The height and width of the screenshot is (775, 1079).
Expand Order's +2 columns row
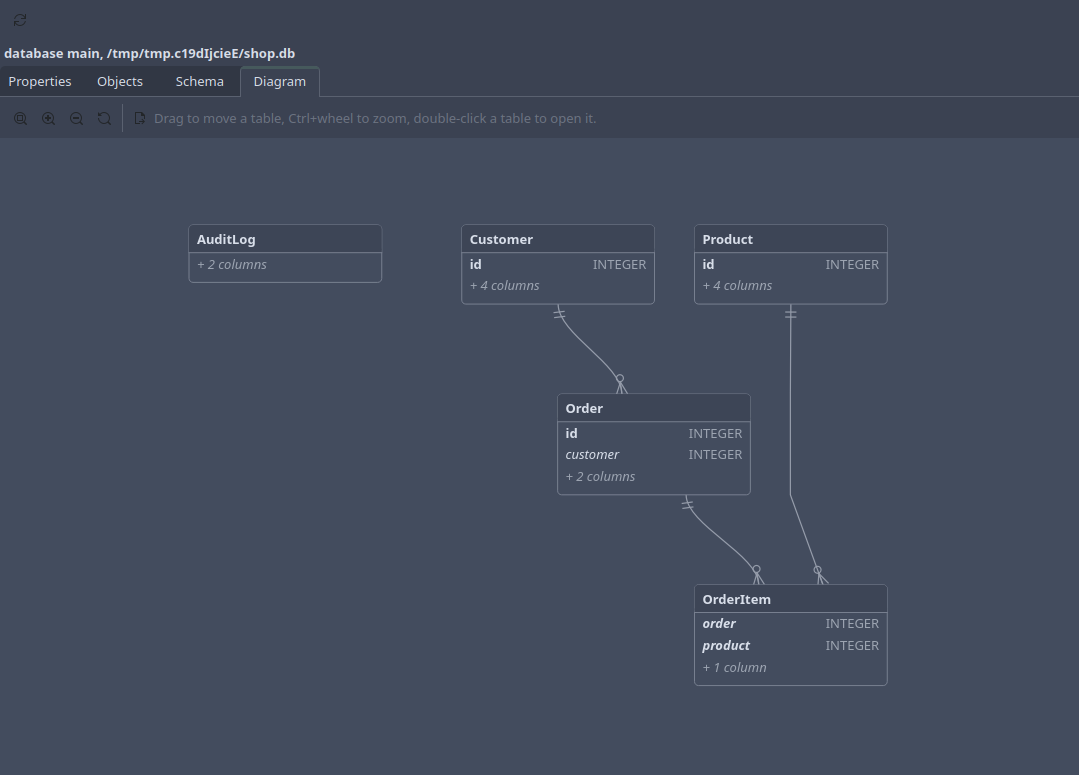pos(654,476)
